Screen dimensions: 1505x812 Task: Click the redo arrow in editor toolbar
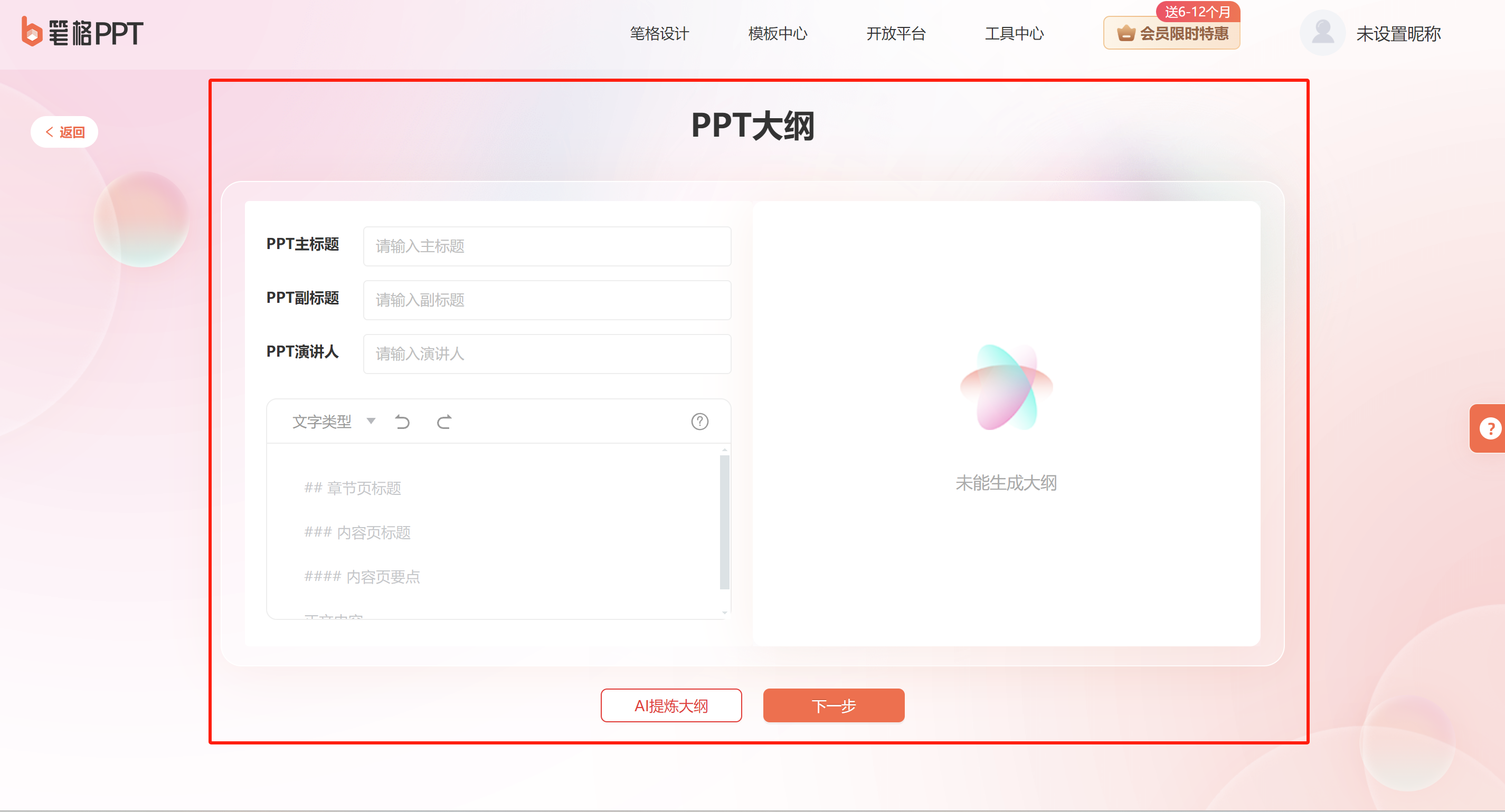click(444, 422)
